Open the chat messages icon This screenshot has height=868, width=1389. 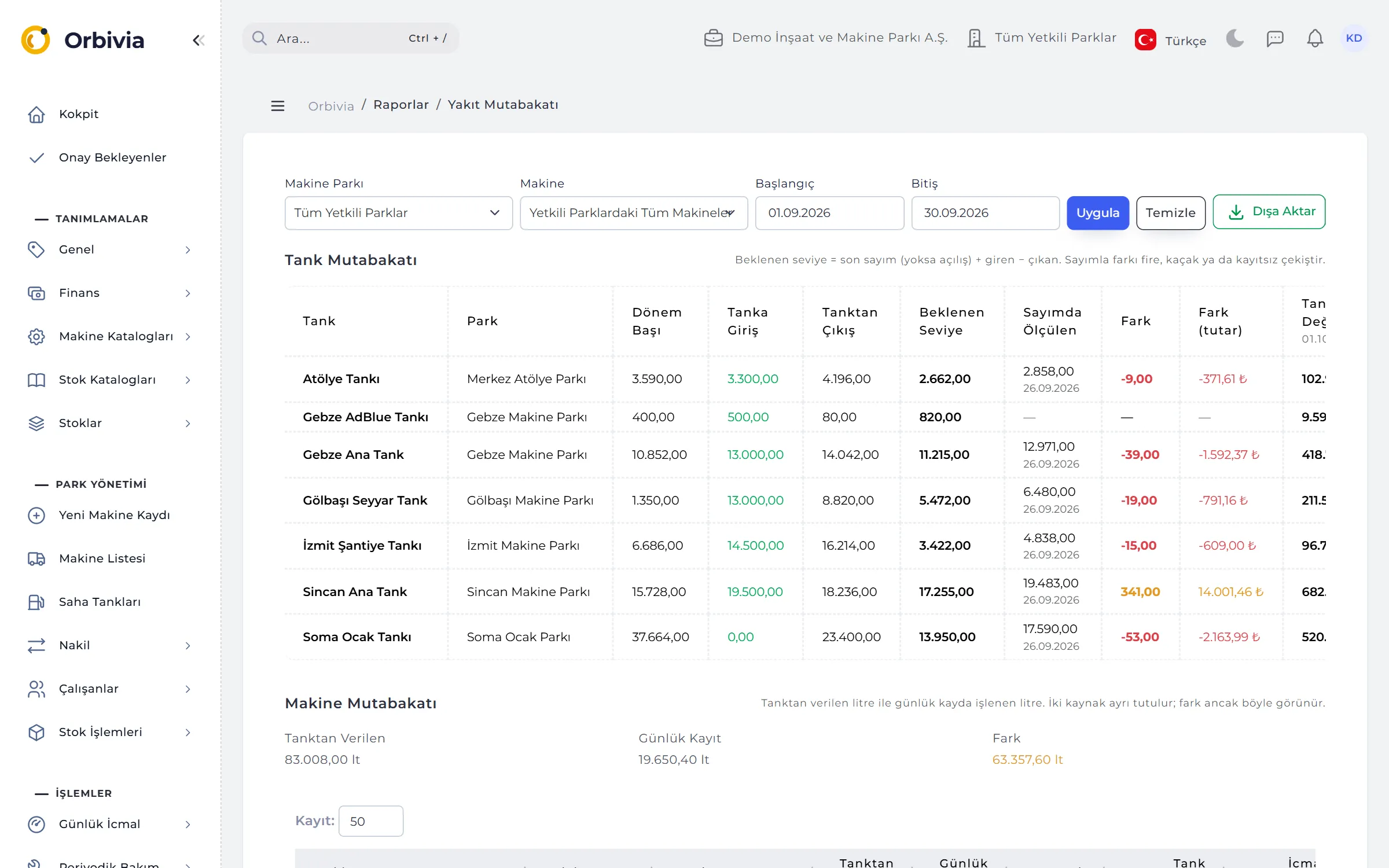click(1275, 38)
